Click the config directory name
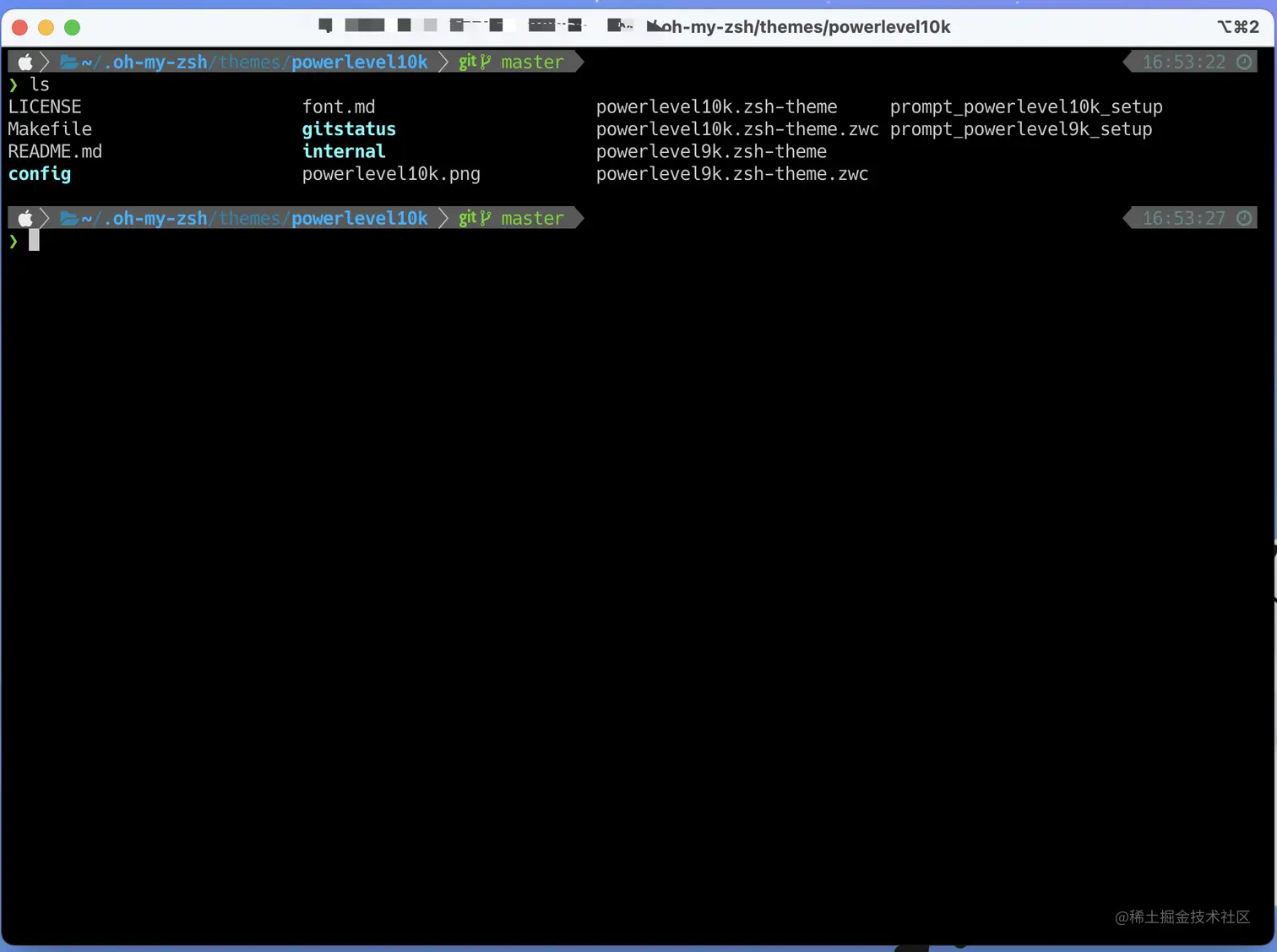The width and height of the screenshot is (1277, 952). coord(40,174)
